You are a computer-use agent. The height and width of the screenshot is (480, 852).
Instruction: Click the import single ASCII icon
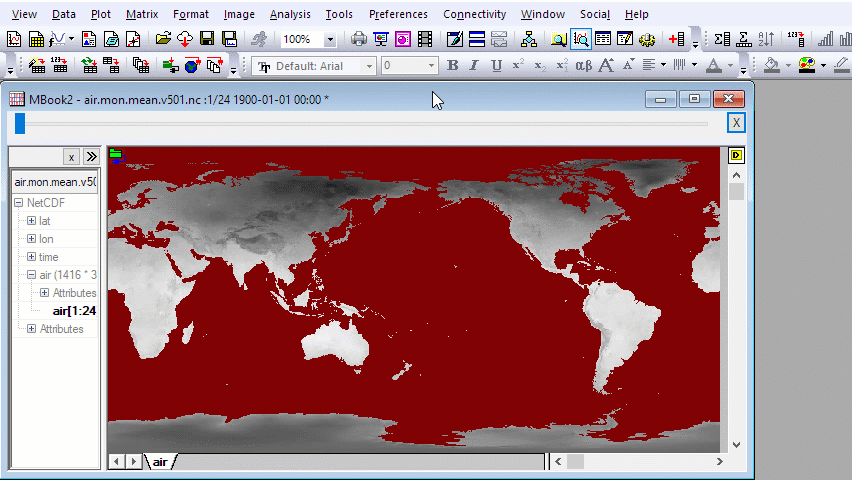(x=59, y=66)
